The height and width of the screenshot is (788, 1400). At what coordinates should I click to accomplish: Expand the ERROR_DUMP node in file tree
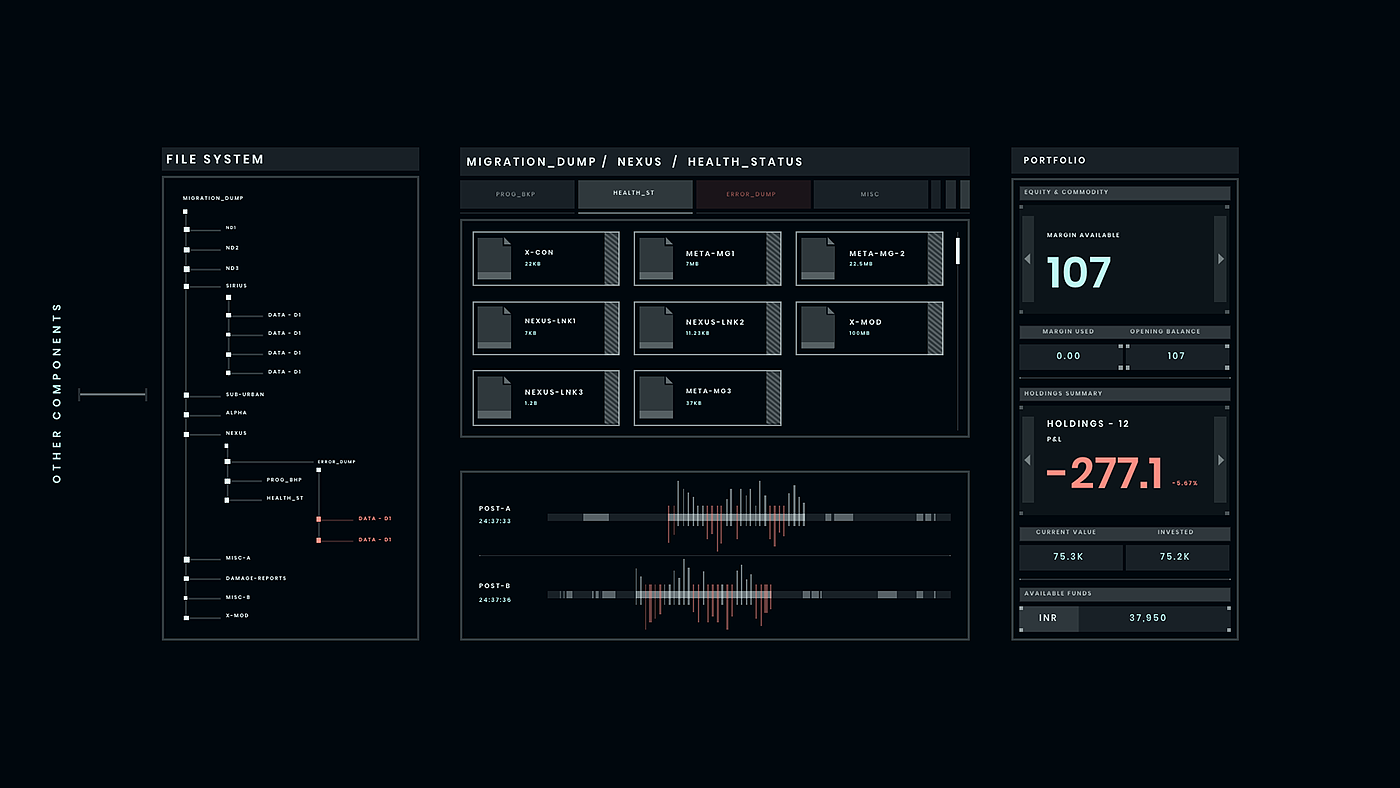click(x=228, y=462)
